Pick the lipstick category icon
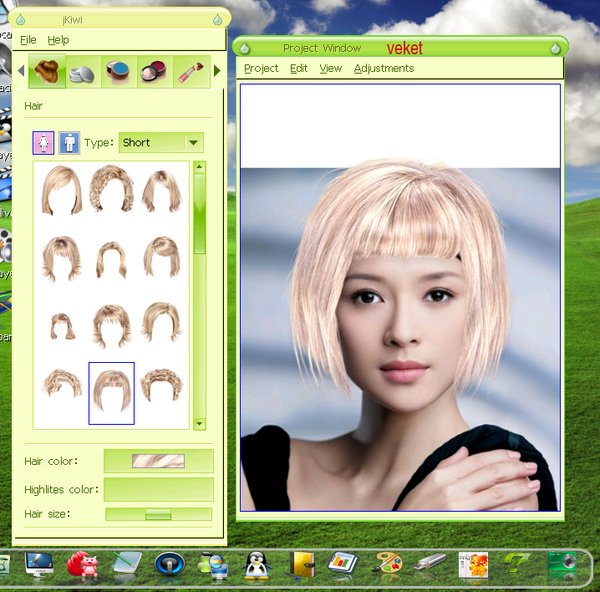The width and height of the screenshot is (600, 592). (189, 72)
